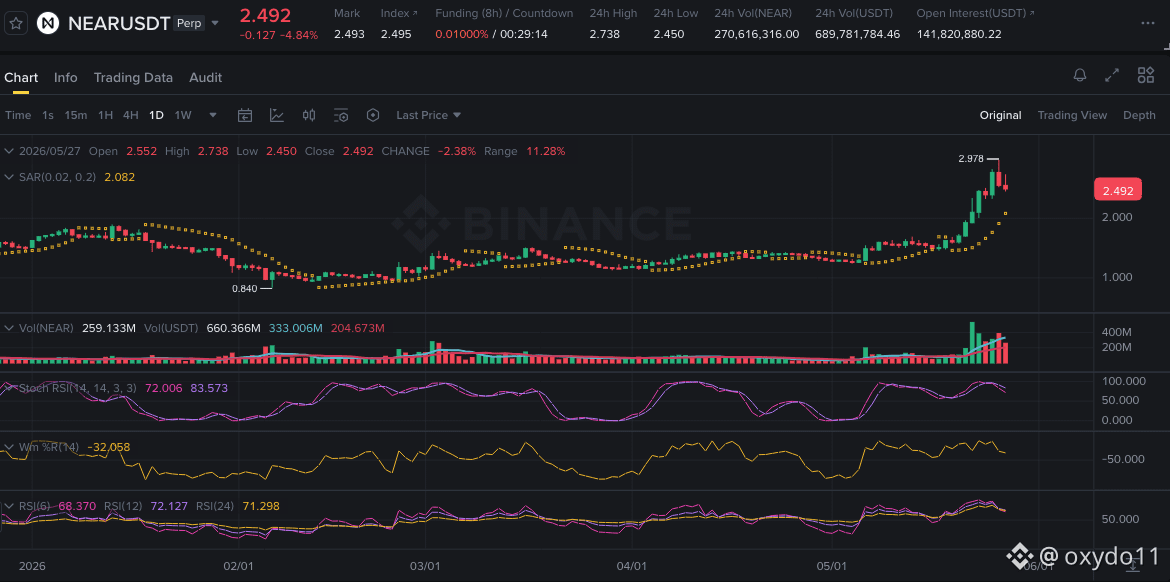The width and height of the screenshot is (1170, 582).
Task: Click the 02/01 date on time axis
Action: click(x=237, y=566)
